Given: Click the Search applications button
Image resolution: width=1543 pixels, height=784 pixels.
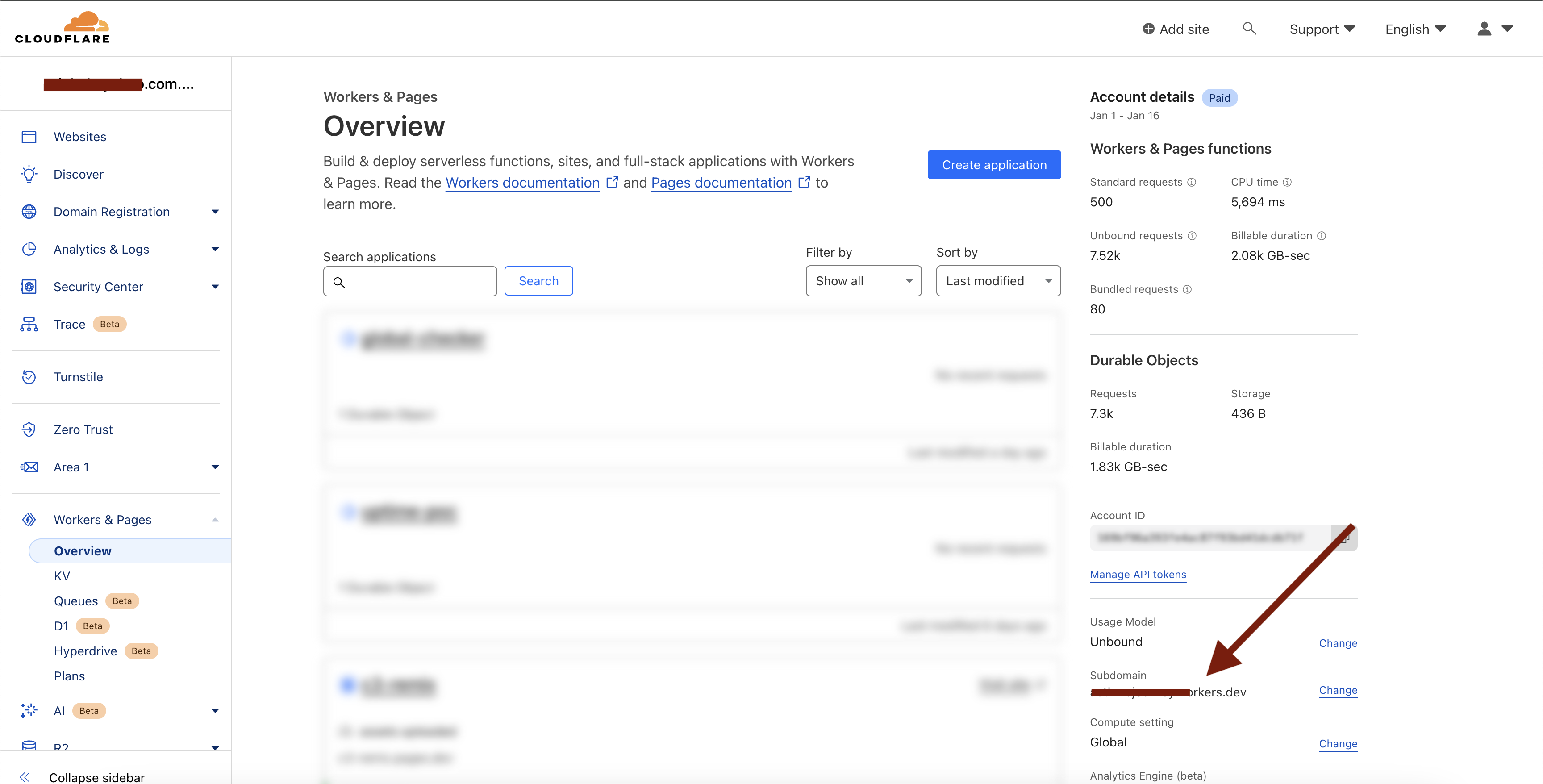Looking at the screenshot, I should [x=538, y=281].
